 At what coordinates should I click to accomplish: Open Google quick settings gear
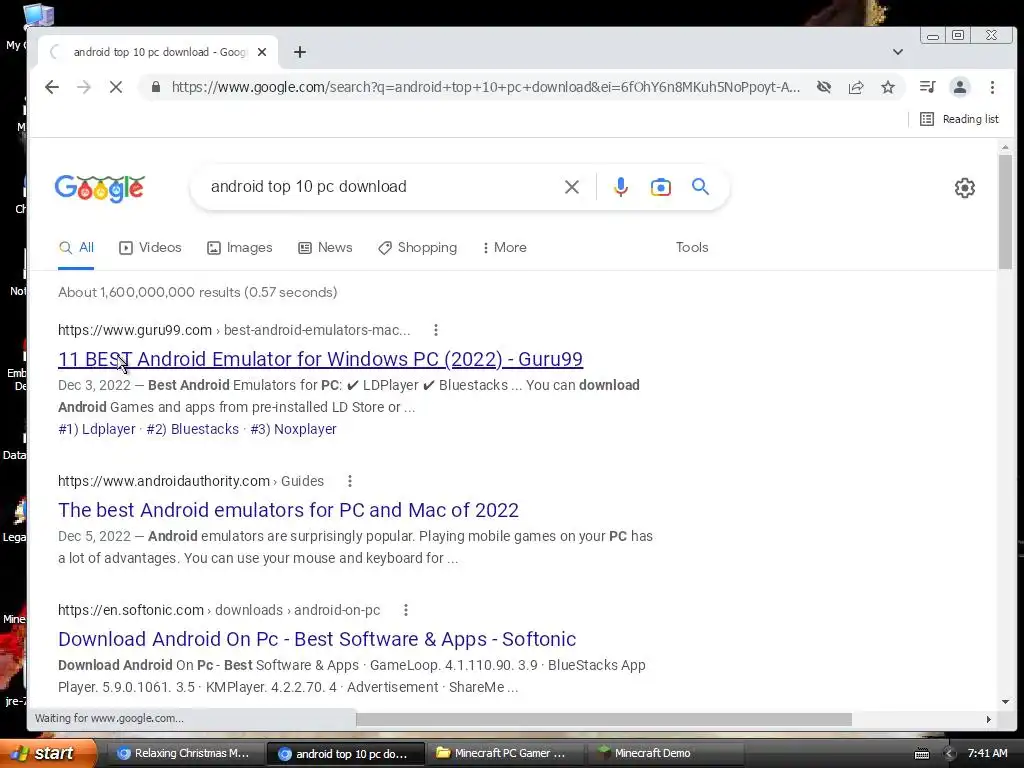point(965,188)
